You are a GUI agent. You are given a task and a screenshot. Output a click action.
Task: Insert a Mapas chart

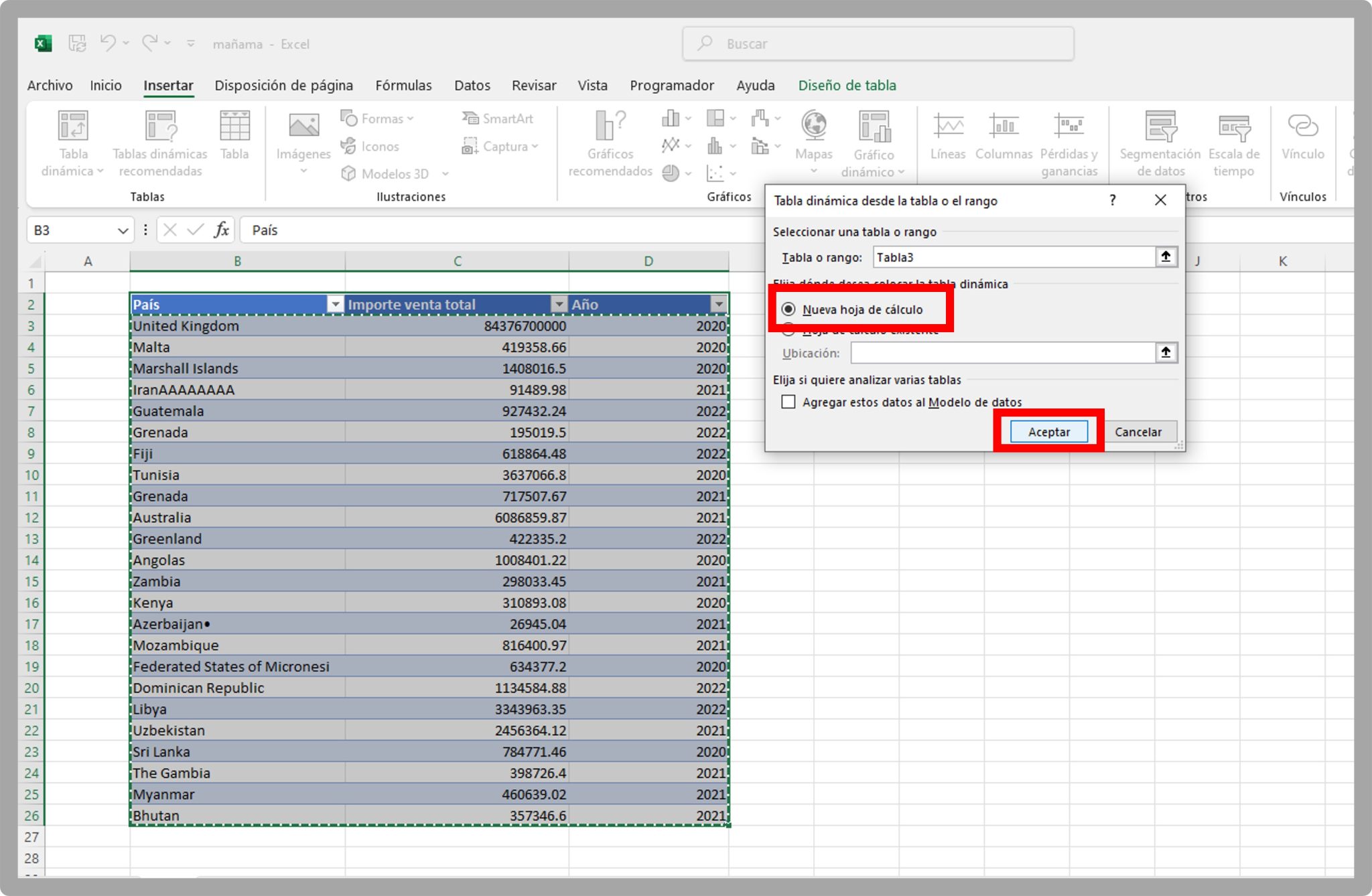pos(814,134)
